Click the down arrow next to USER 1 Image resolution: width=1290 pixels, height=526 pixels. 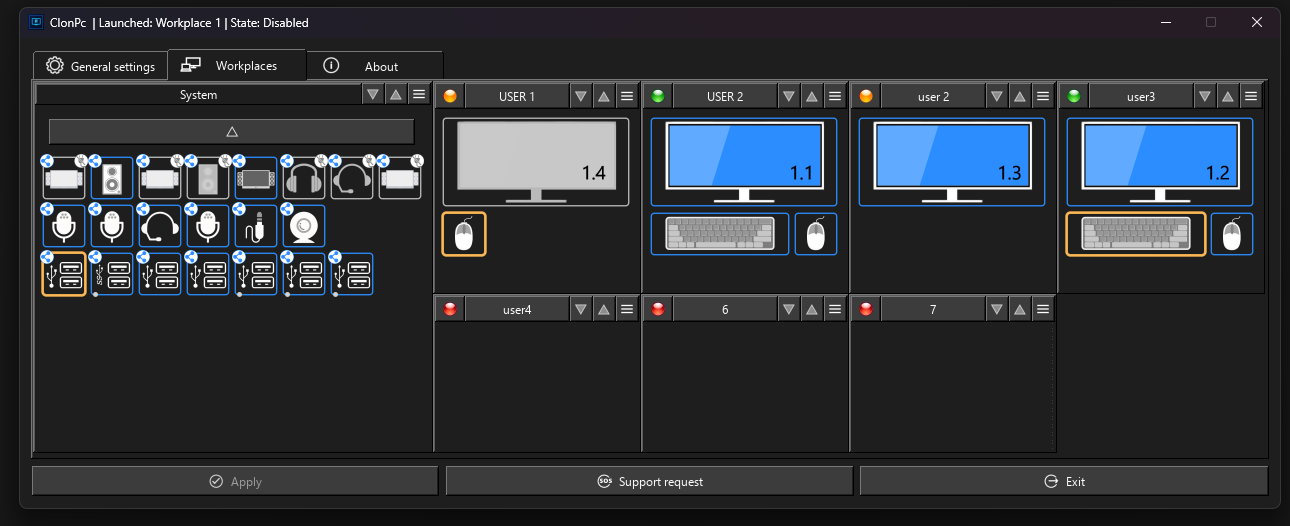coord(581,96)
